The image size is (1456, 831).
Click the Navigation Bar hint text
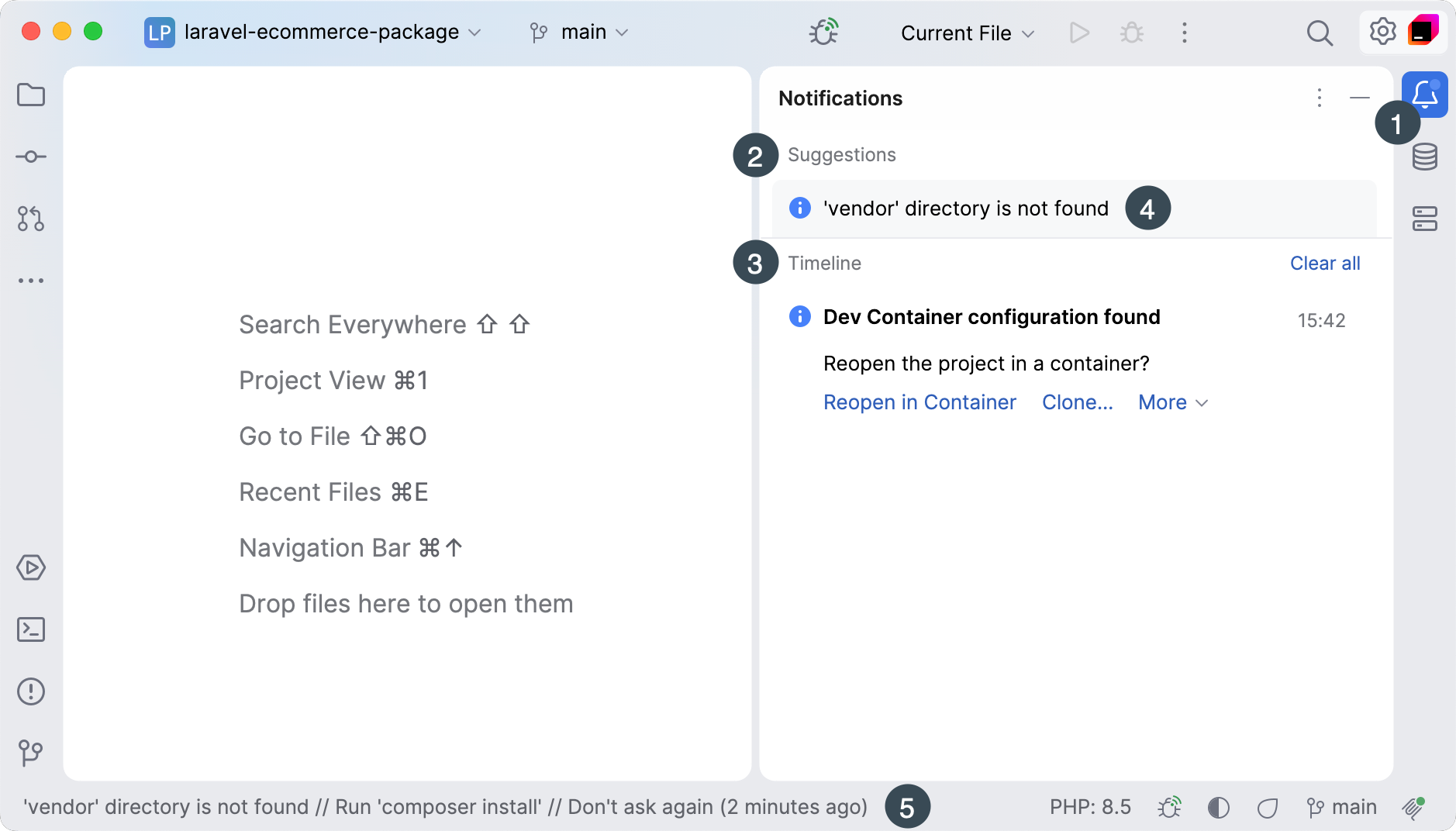click(351, 548)
